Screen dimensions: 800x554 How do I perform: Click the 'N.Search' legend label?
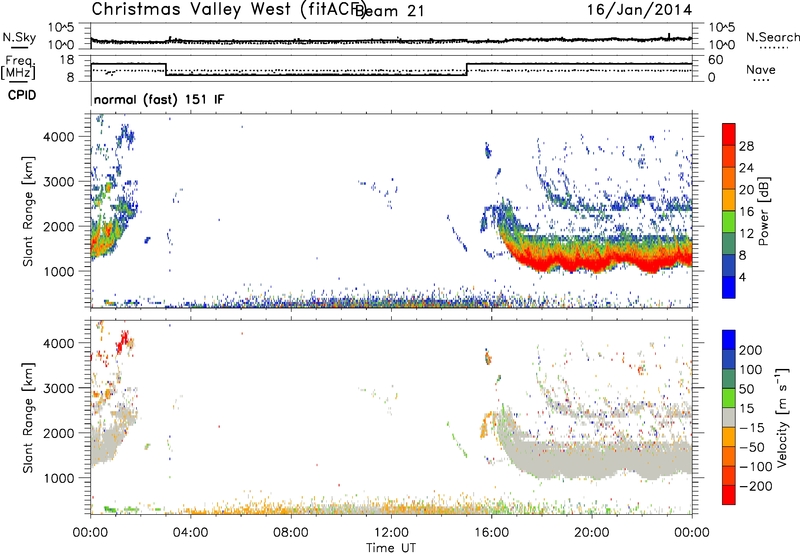pyautogui.click(x=772, y=37)
